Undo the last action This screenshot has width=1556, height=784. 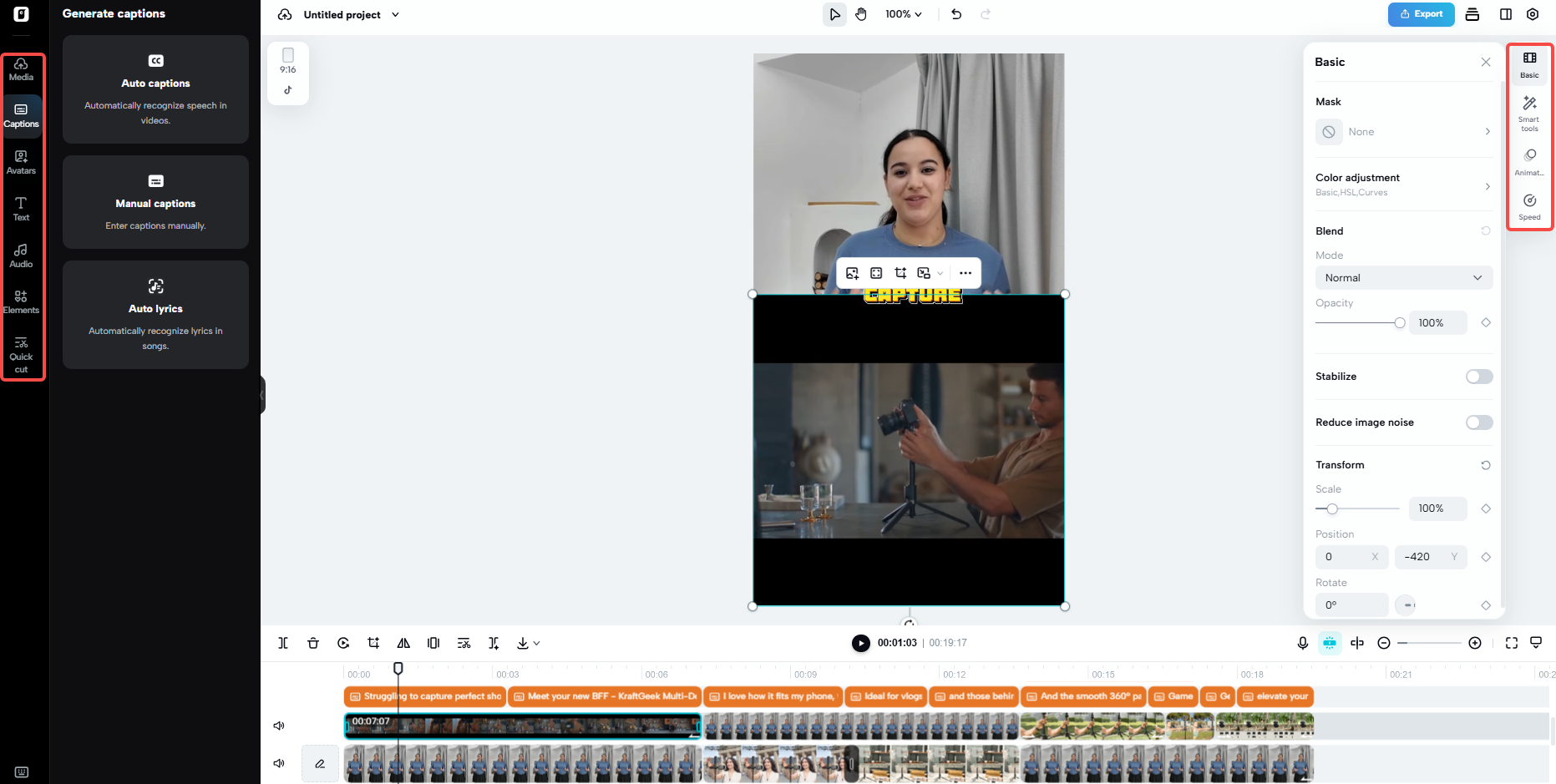click(956, 14)
